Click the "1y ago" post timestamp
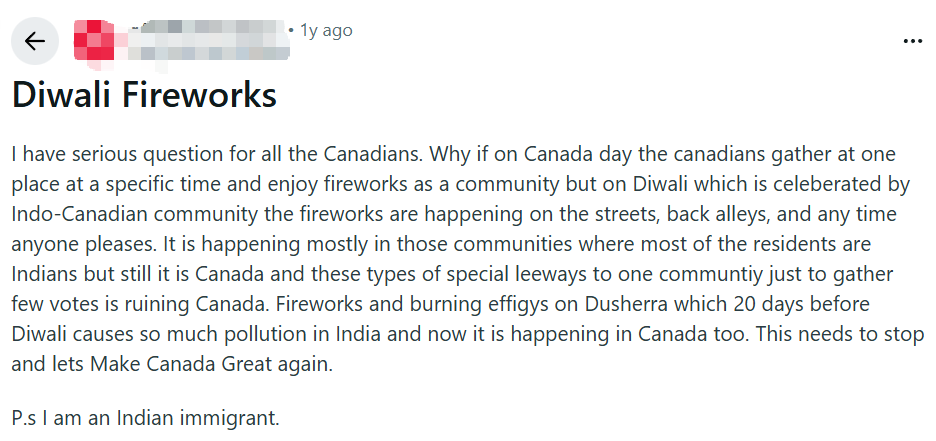The image size is (936, 441). pyautogui.click(x=326, y=30)
